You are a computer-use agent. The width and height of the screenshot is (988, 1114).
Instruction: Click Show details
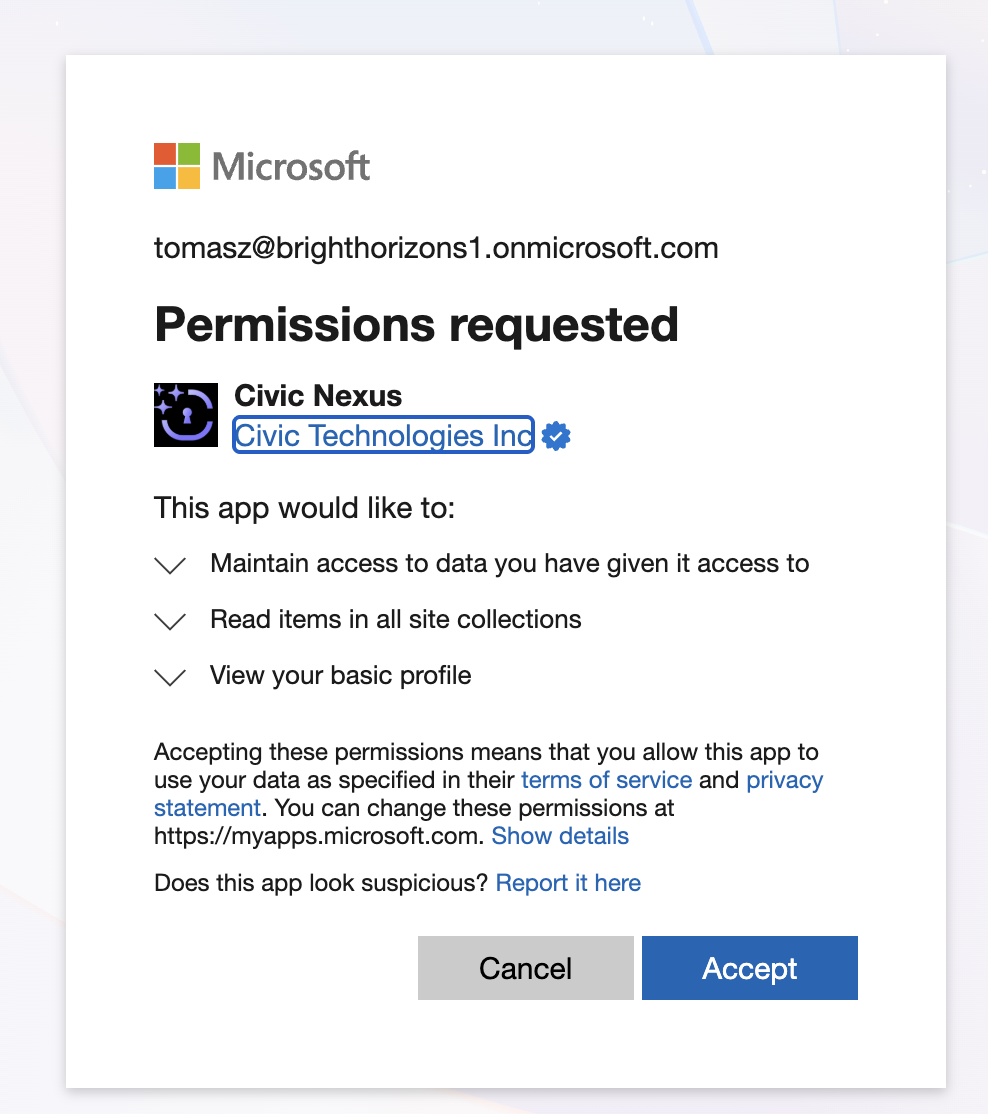pos(560,836)
